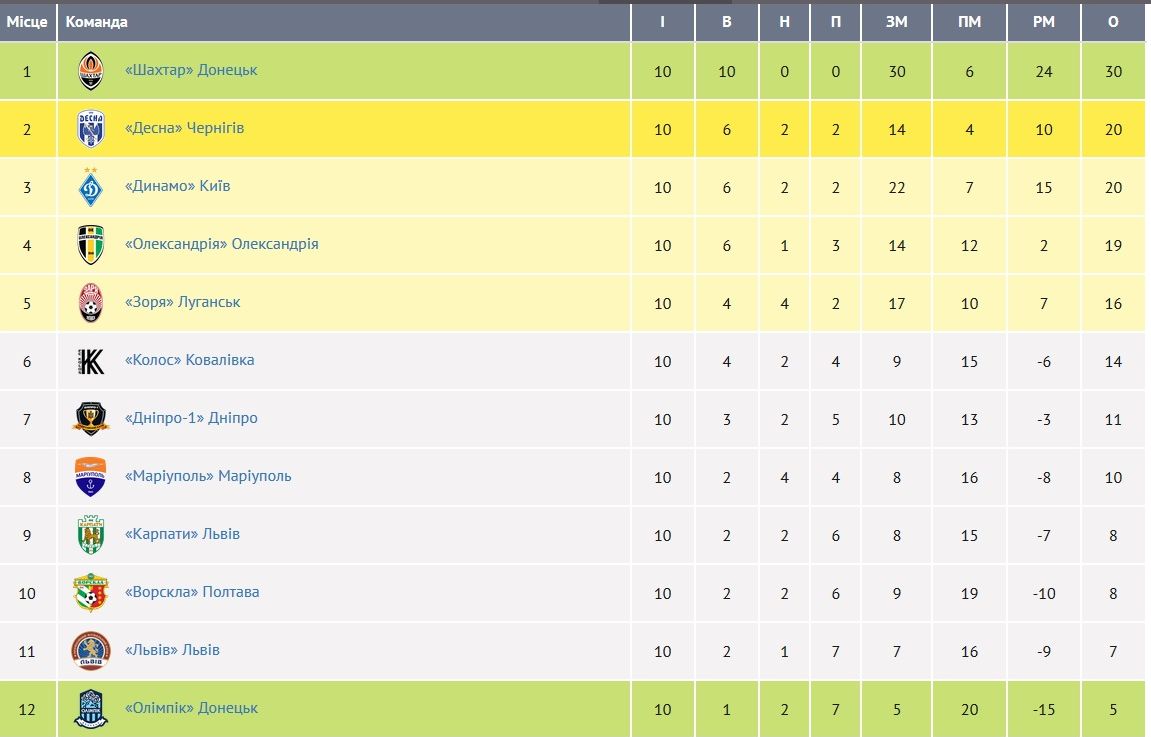This screenshot has width=1151, height=737.
Task: Click the Zorya Luhansk club logo
Action: pos(91,302)
